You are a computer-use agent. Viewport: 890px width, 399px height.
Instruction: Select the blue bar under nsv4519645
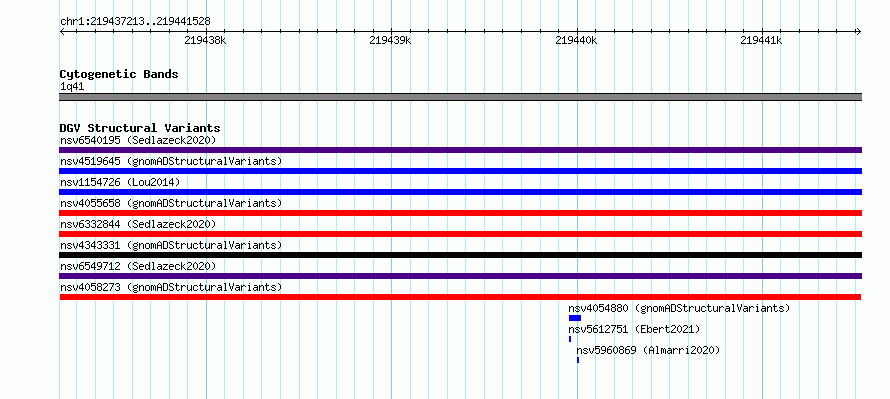pos(460,171)
